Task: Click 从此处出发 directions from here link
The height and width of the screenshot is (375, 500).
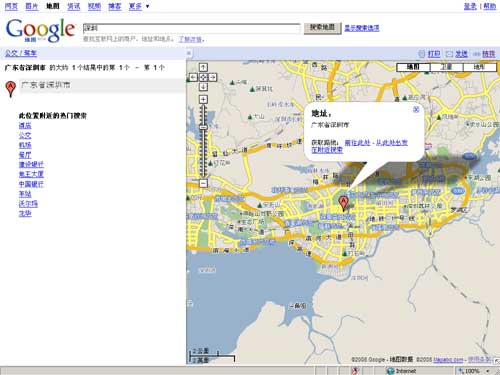Action: [392, 143]
